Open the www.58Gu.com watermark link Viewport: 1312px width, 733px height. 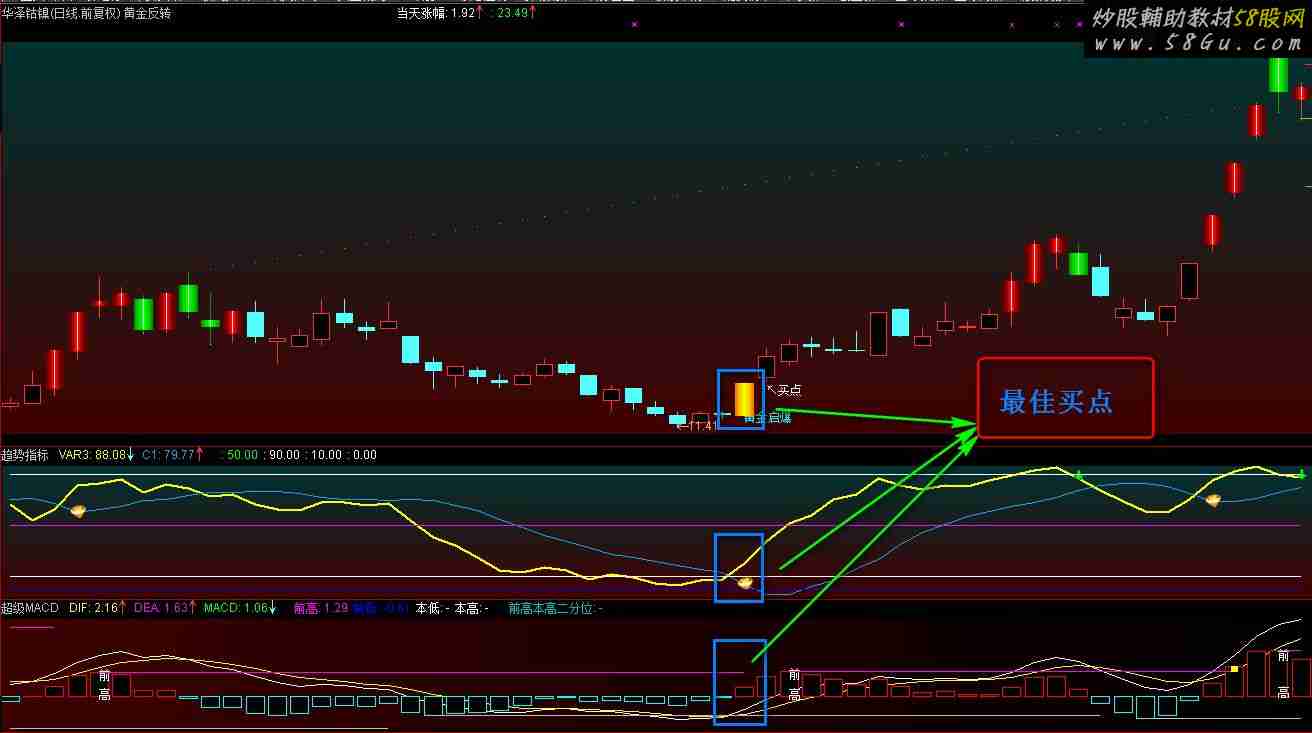1197,43
